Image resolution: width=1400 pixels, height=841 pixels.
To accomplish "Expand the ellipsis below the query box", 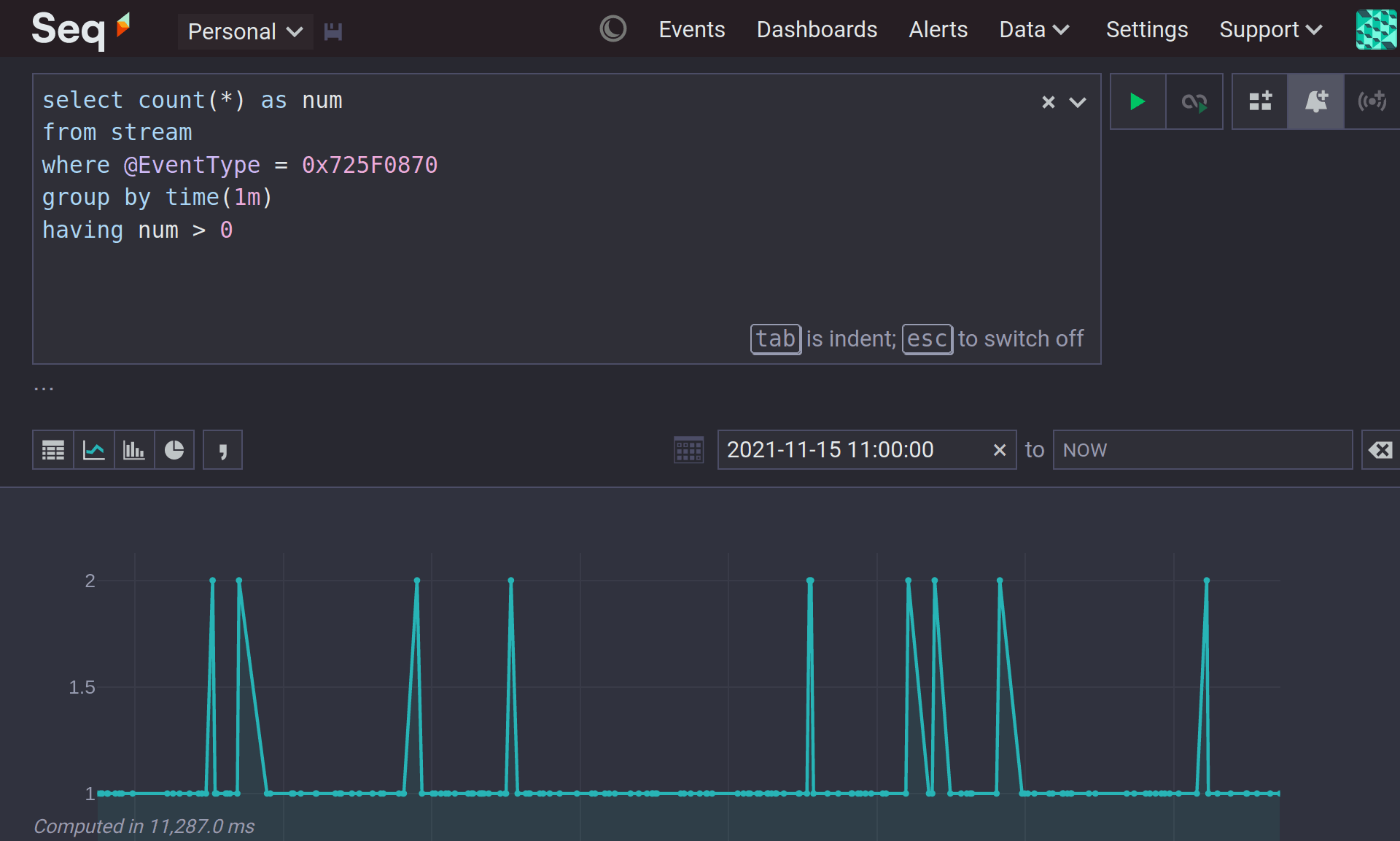I will (x=44, y=387).
